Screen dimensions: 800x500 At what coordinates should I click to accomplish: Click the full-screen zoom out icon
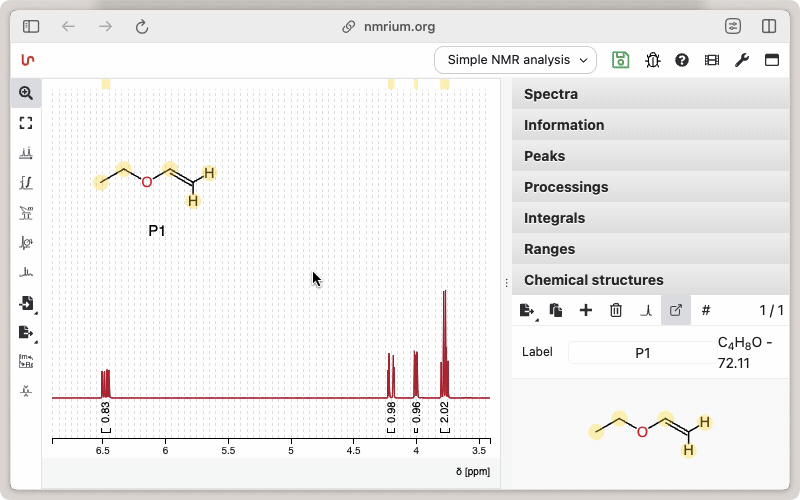pos(26,123)
